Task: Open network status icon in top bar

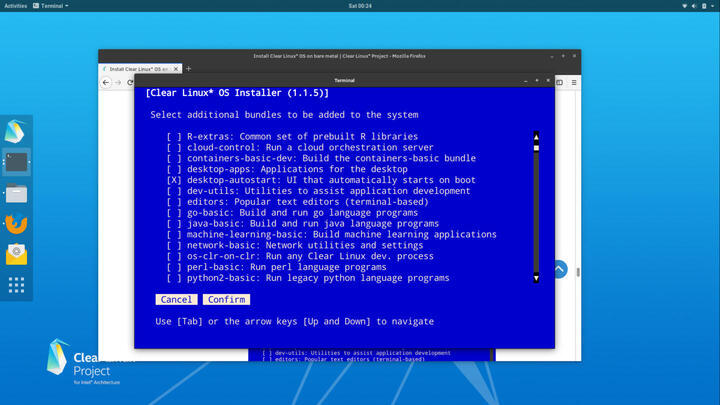Action: (685, 6)
